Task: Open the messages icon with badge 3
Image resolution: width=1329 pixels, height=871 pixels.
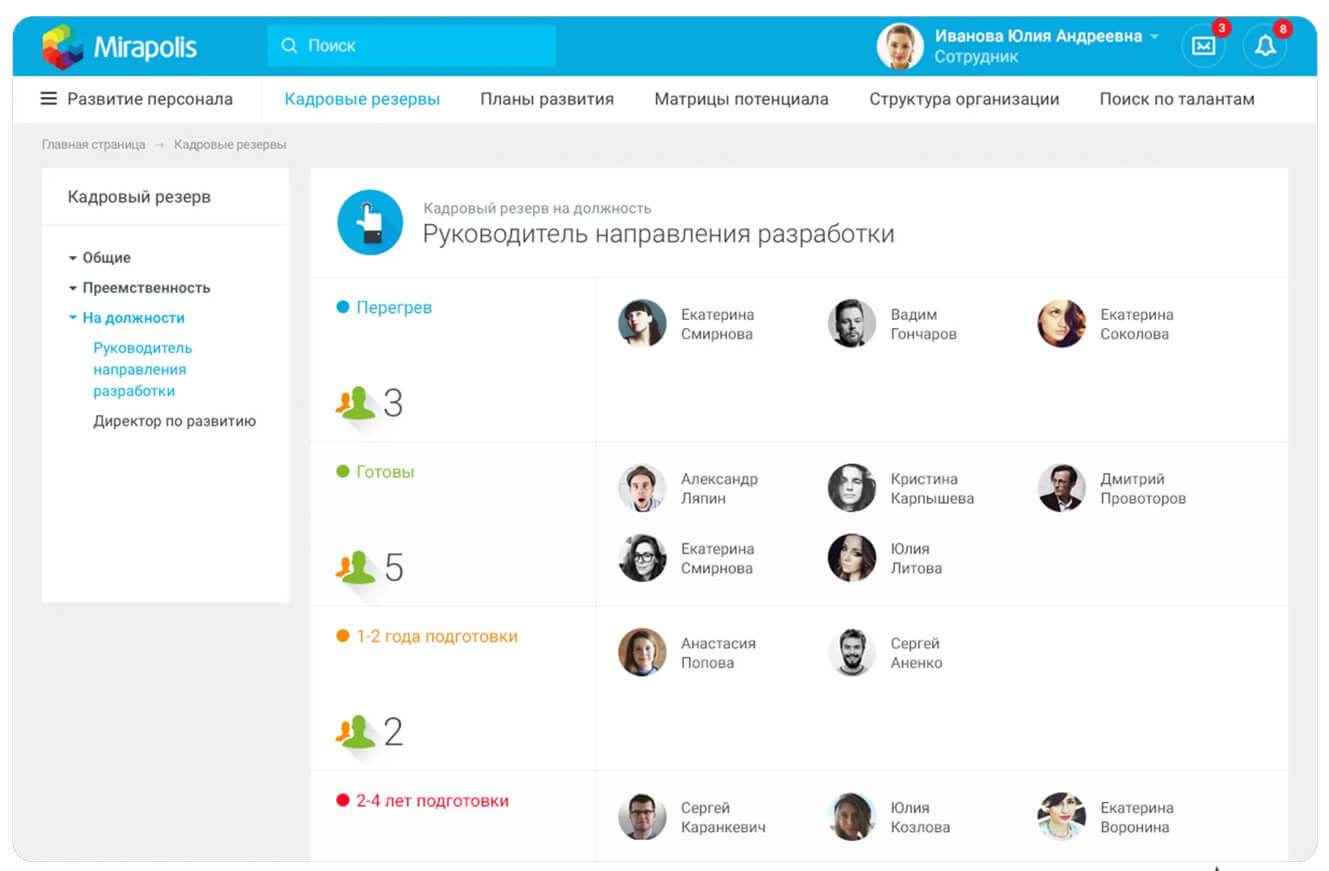Action: [1203, 46]
